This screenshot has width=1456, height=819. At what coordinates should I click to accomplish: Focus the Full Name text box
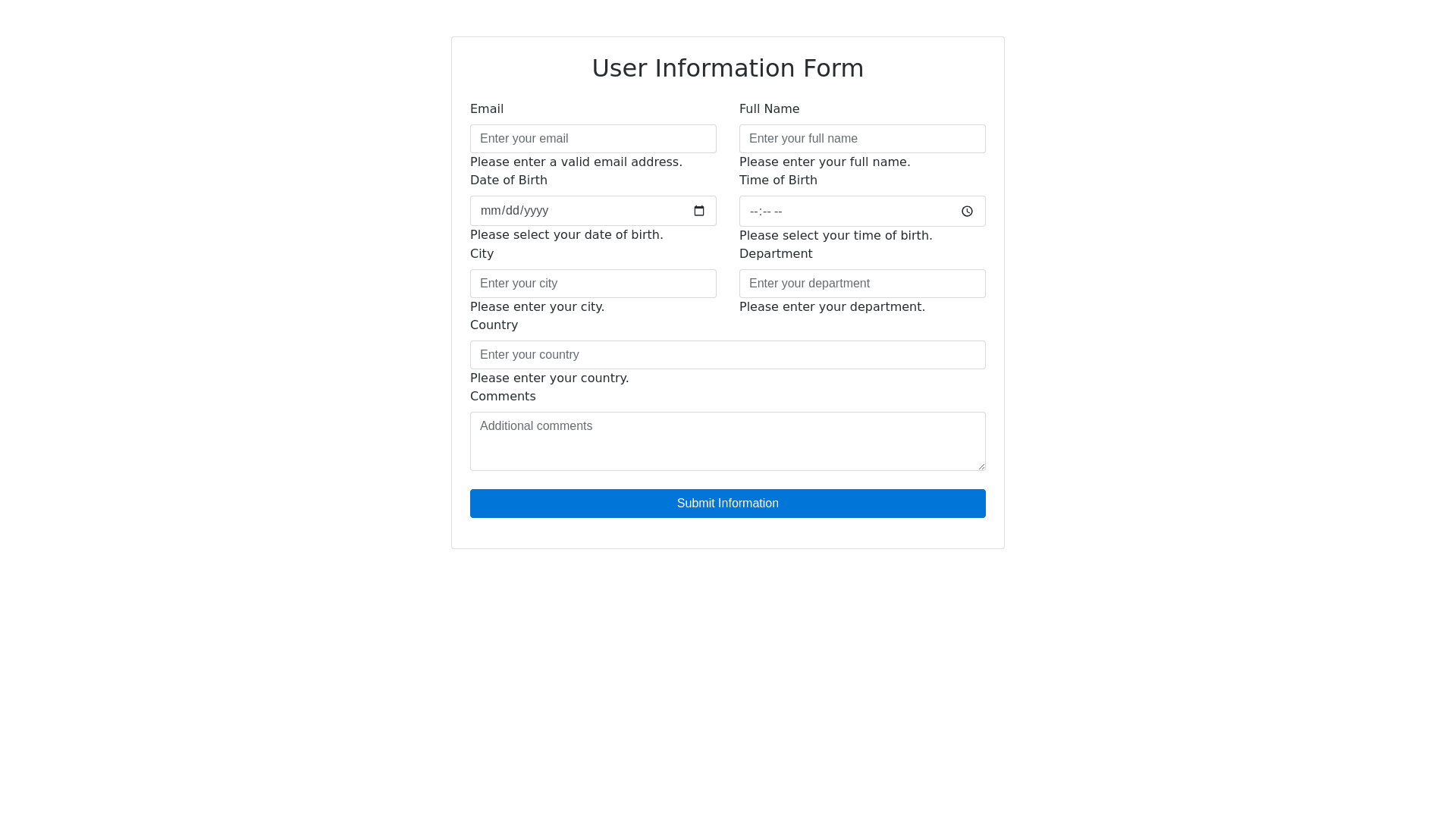(862, 139)
